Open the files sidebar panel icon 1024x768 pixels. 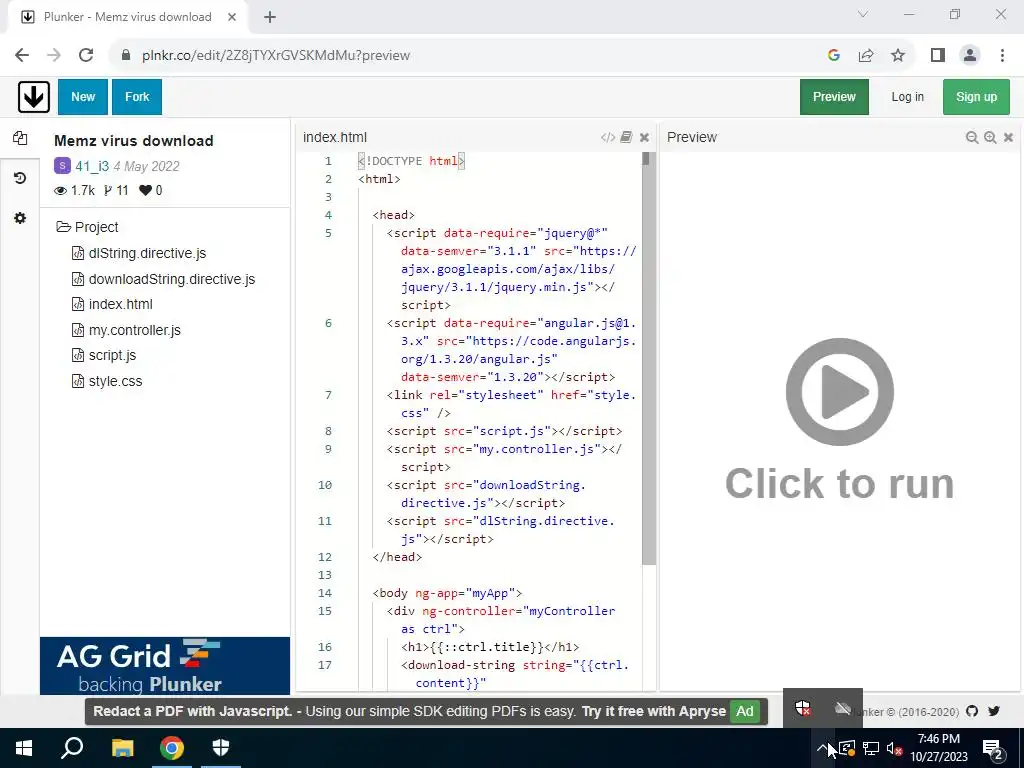[20, 138]
